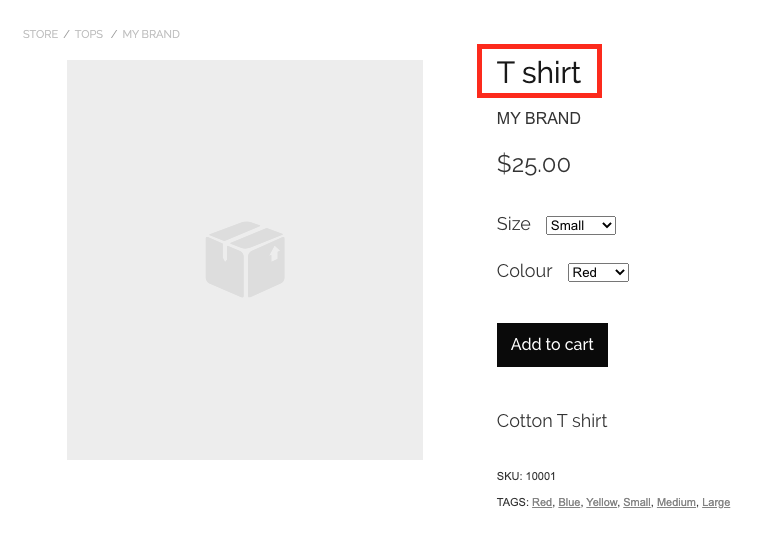The height and width of the screenshot is (540, 775).
Task: Open MY BRAND breadcrumb link
Action: [x=151, y=34]
